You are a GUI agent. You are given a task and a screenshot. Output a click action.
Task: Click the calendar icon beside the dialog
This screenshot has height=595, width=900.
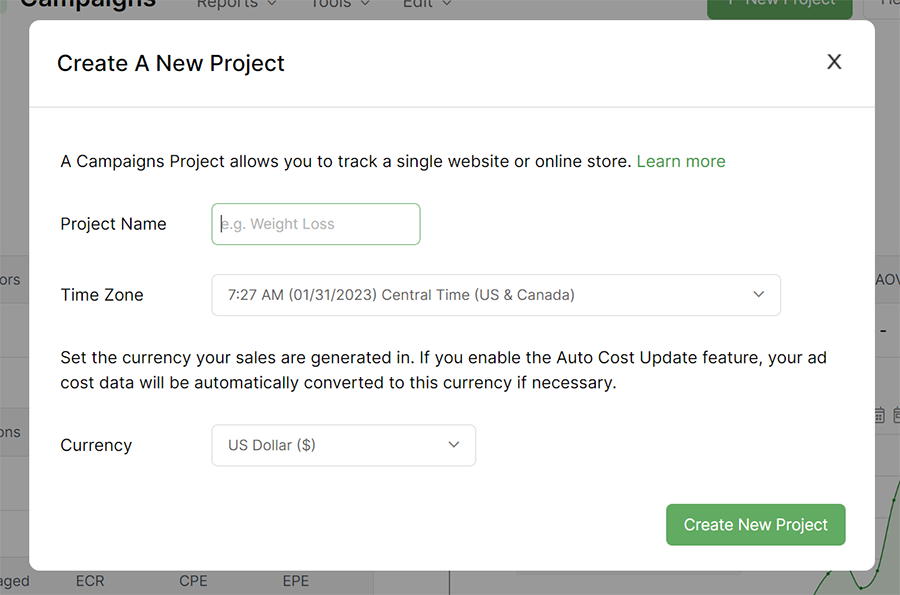(880, 415)
